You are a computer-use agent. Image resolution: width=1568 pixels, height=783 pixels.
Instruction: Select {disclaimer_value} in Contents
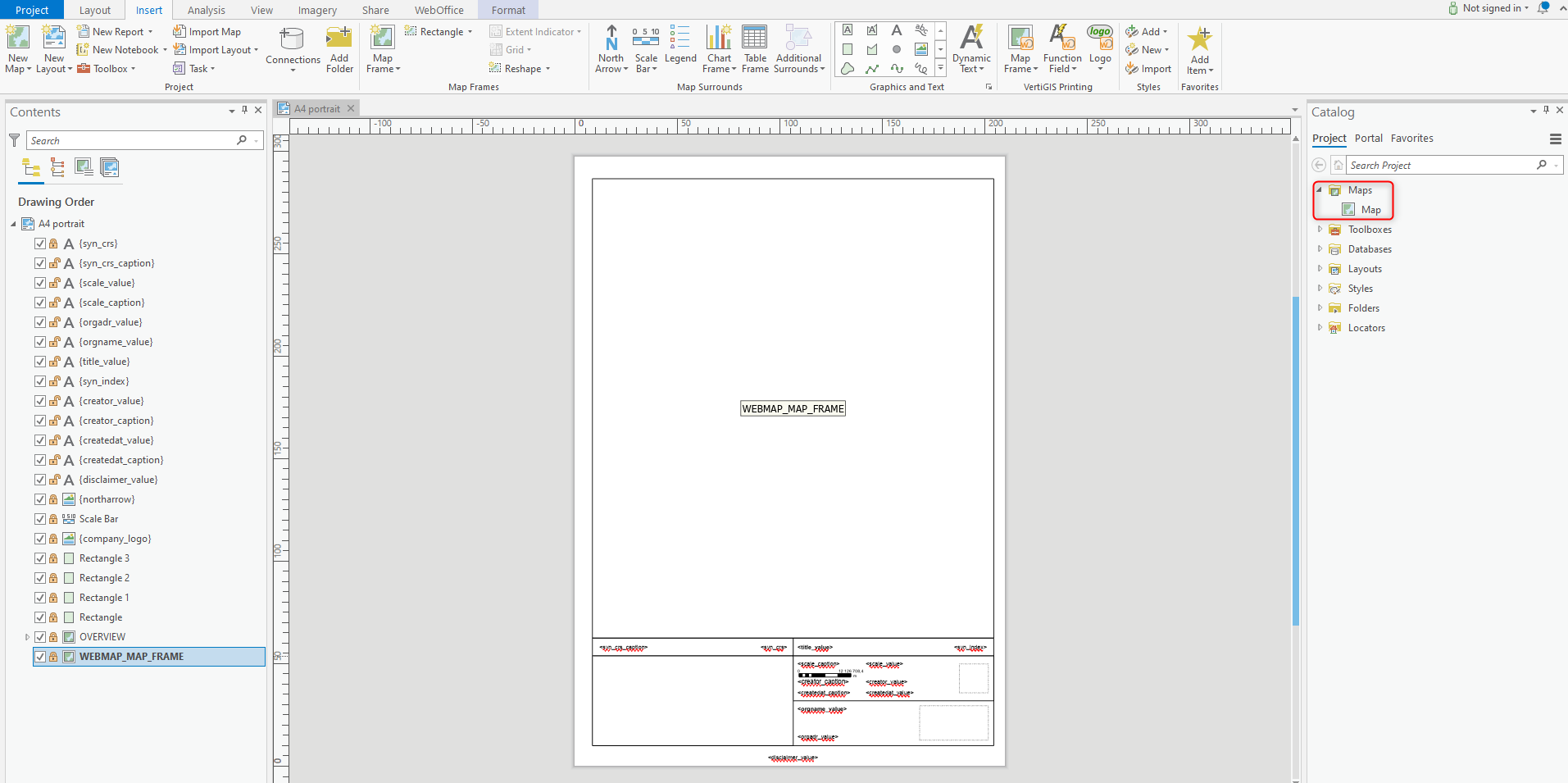coord(118,480)
